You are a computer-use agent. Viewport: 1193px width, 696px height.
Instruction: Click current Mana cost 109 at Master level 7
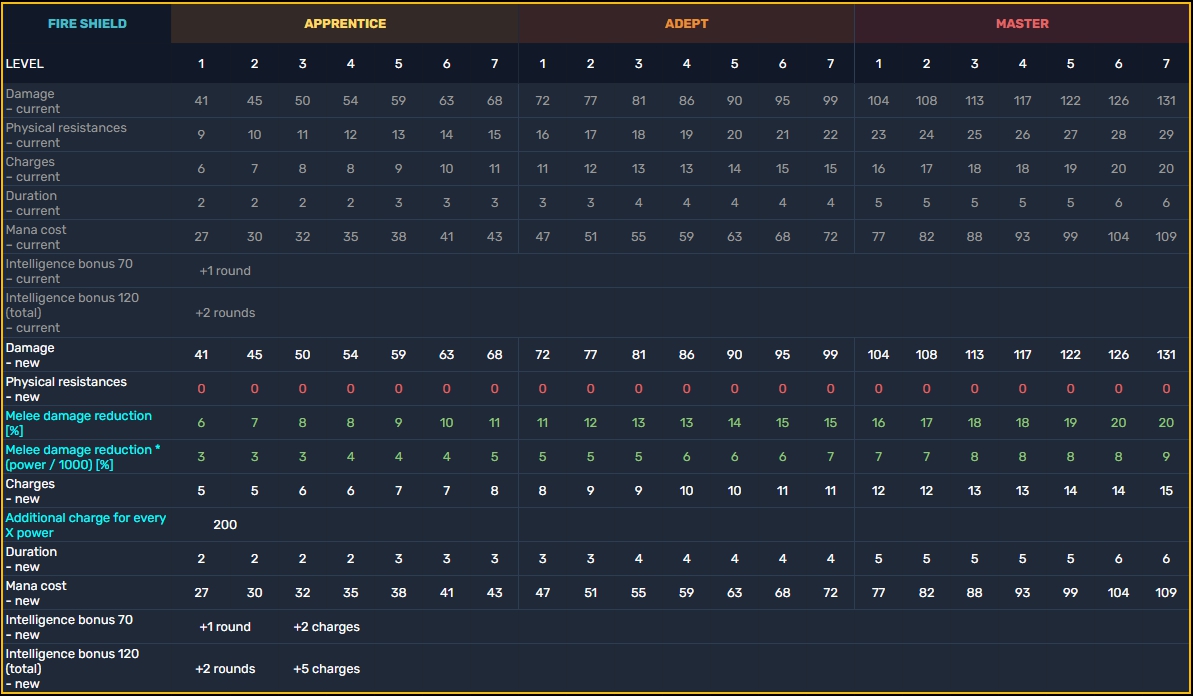pyautogui.click(x=1166, y=237)
